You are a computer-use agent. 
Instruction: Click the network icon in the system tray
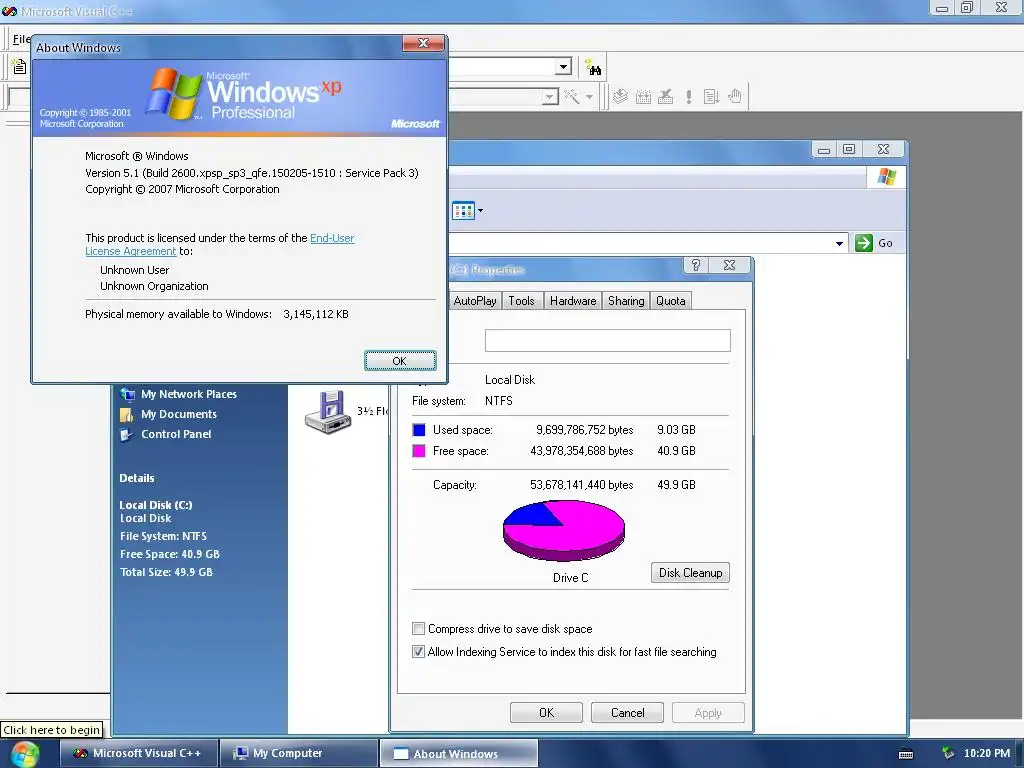(x=948, y=754)
